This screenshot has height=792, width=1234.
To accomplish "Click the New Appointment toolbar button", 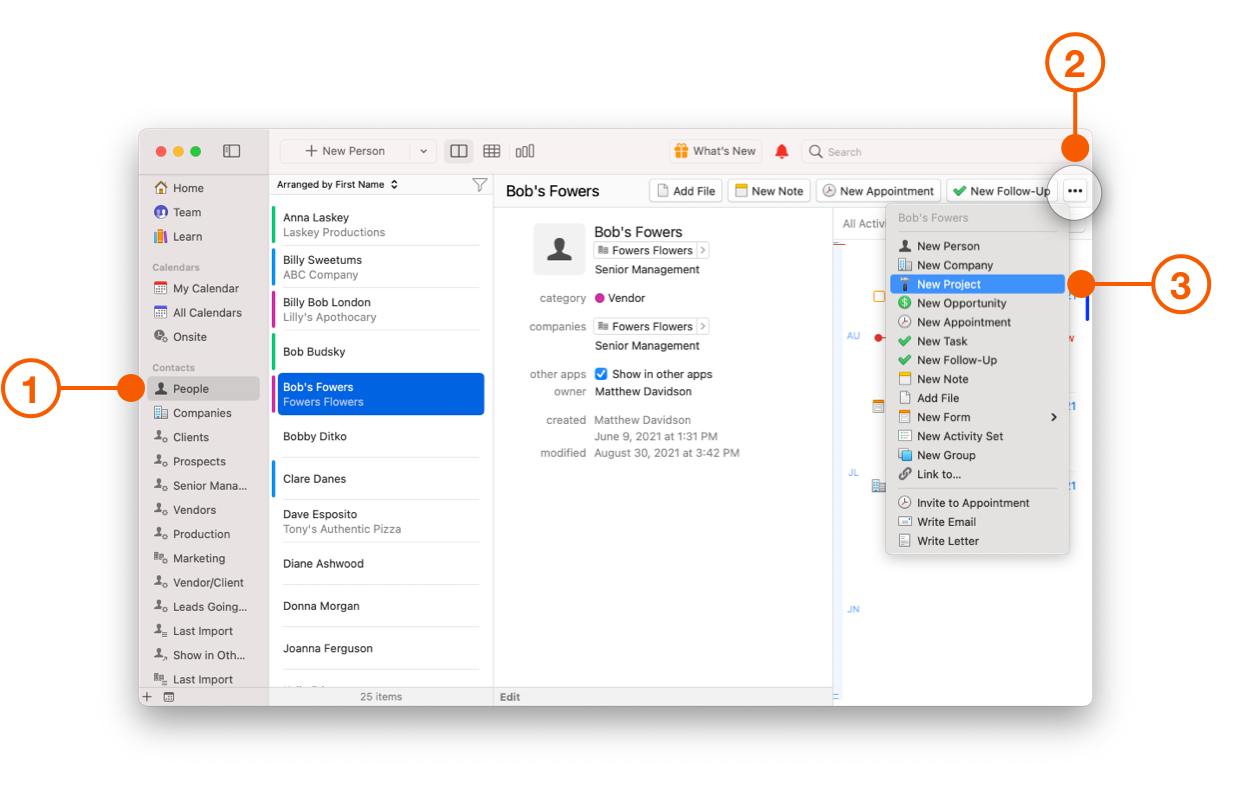I will point(877,191).
